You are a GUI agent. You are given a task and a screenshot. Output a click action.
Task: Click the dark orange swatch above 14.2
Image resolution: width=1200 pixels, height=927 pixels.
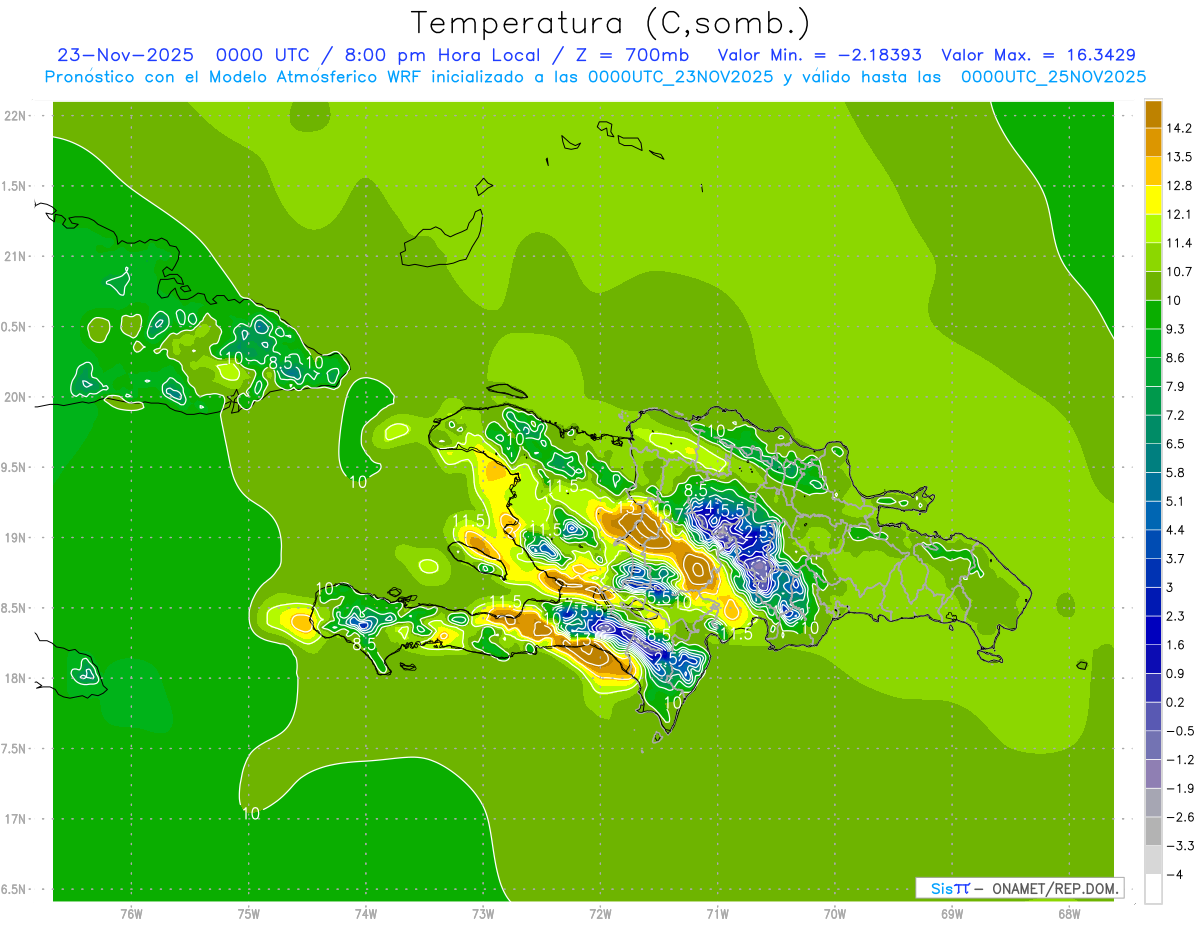click(x=1153, y=114)
